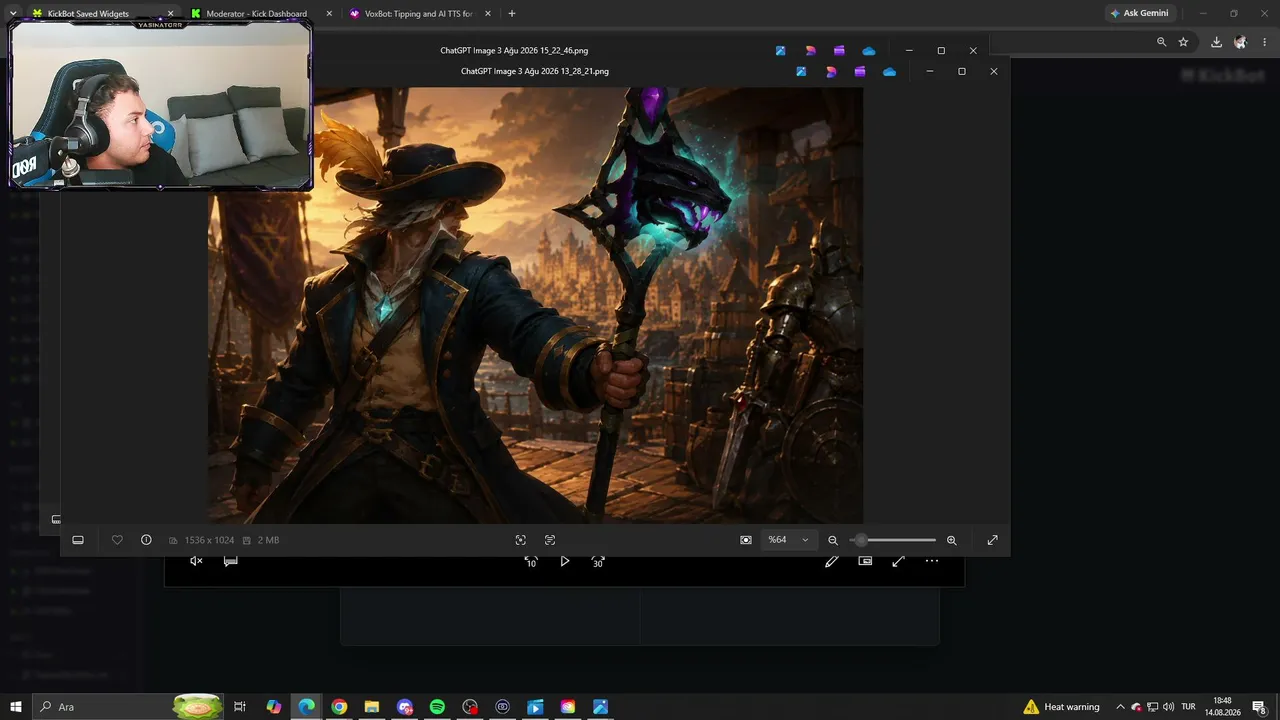Switch the TUR keyboard language indicator

pos(1189,707)
